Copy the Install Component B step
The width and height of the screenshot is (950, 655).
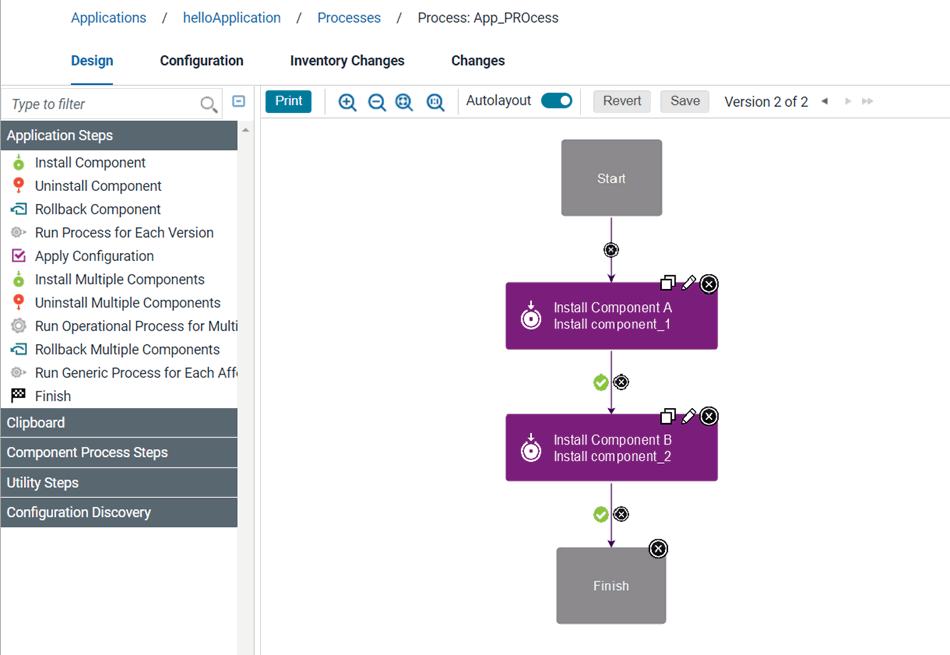(x=669, y=416)
